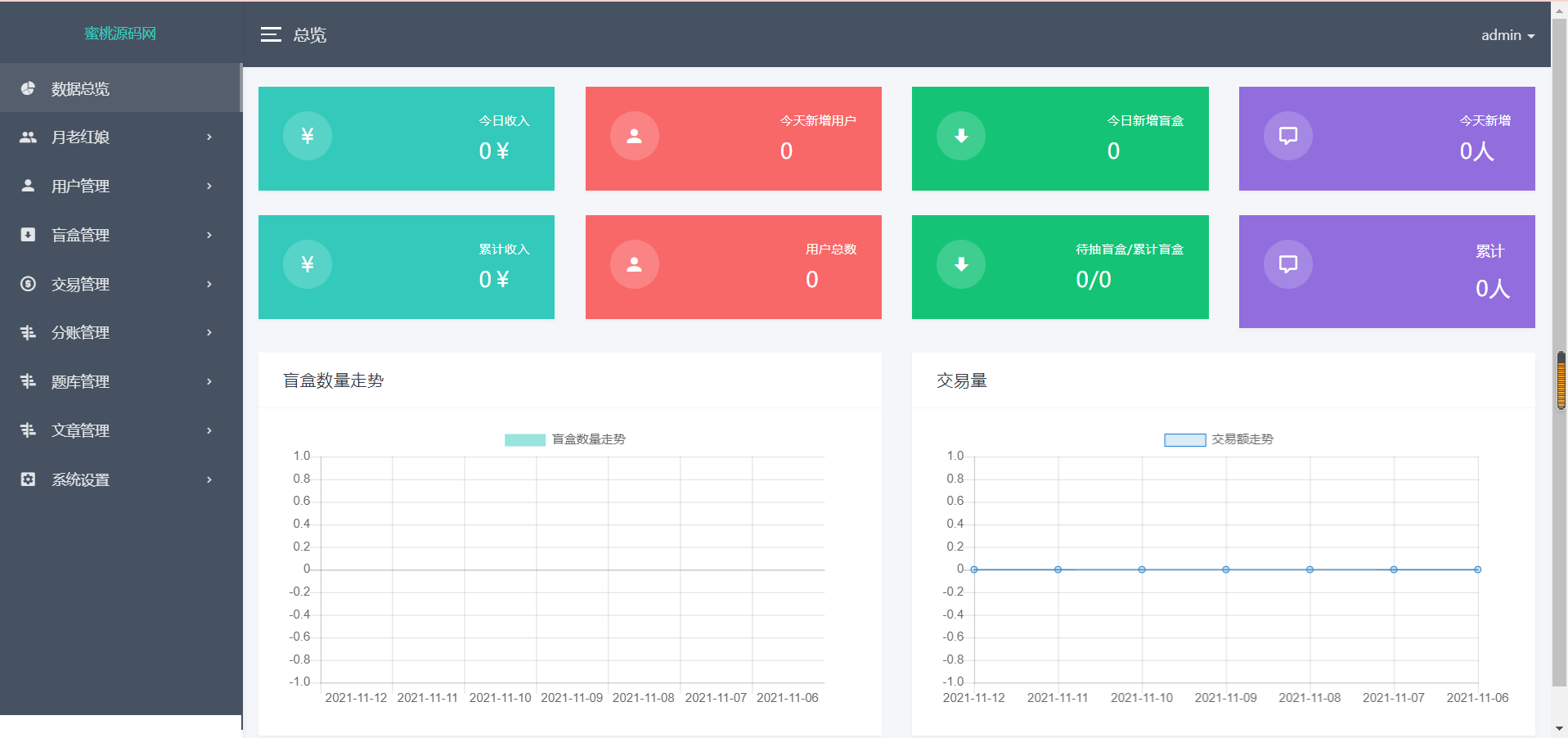1568x738 pixels.
Task: Click the hamburger menu icon beside 总览
Action: pos(271,34)
